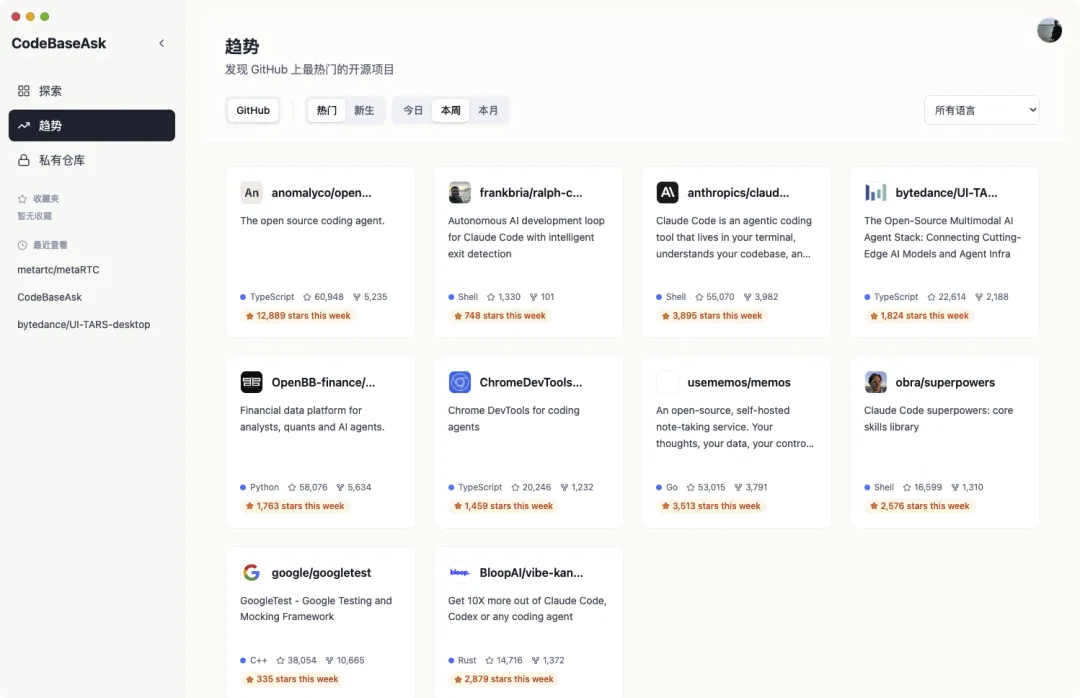Image resolution: width=1080 pixels, height=698 pixels.
Task: Click the 2,879 stars this week badge
Action: (x=503, y=679)
